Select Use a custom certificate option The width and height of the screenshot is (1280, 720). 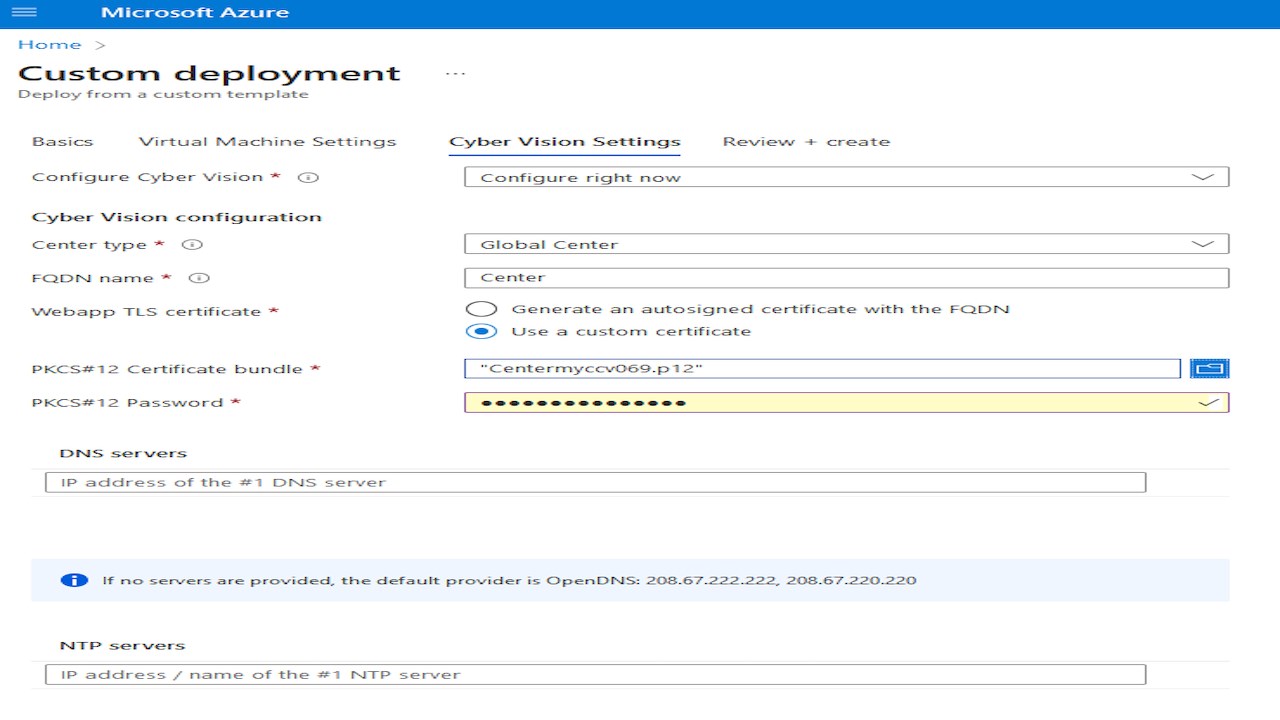coord(481,331)
